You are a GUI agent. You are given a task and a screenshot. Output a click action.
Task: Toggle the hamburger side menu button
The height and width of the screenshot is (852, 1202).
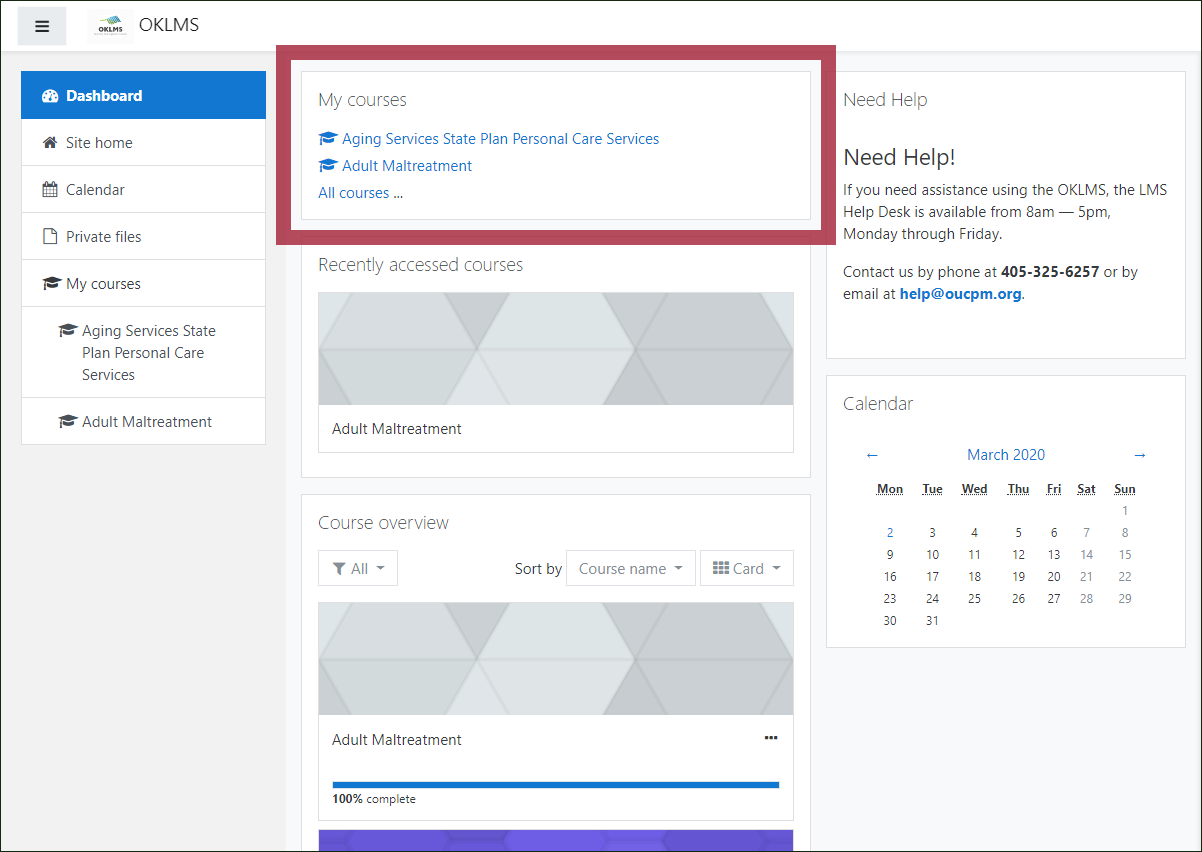[x=42, y=26]
